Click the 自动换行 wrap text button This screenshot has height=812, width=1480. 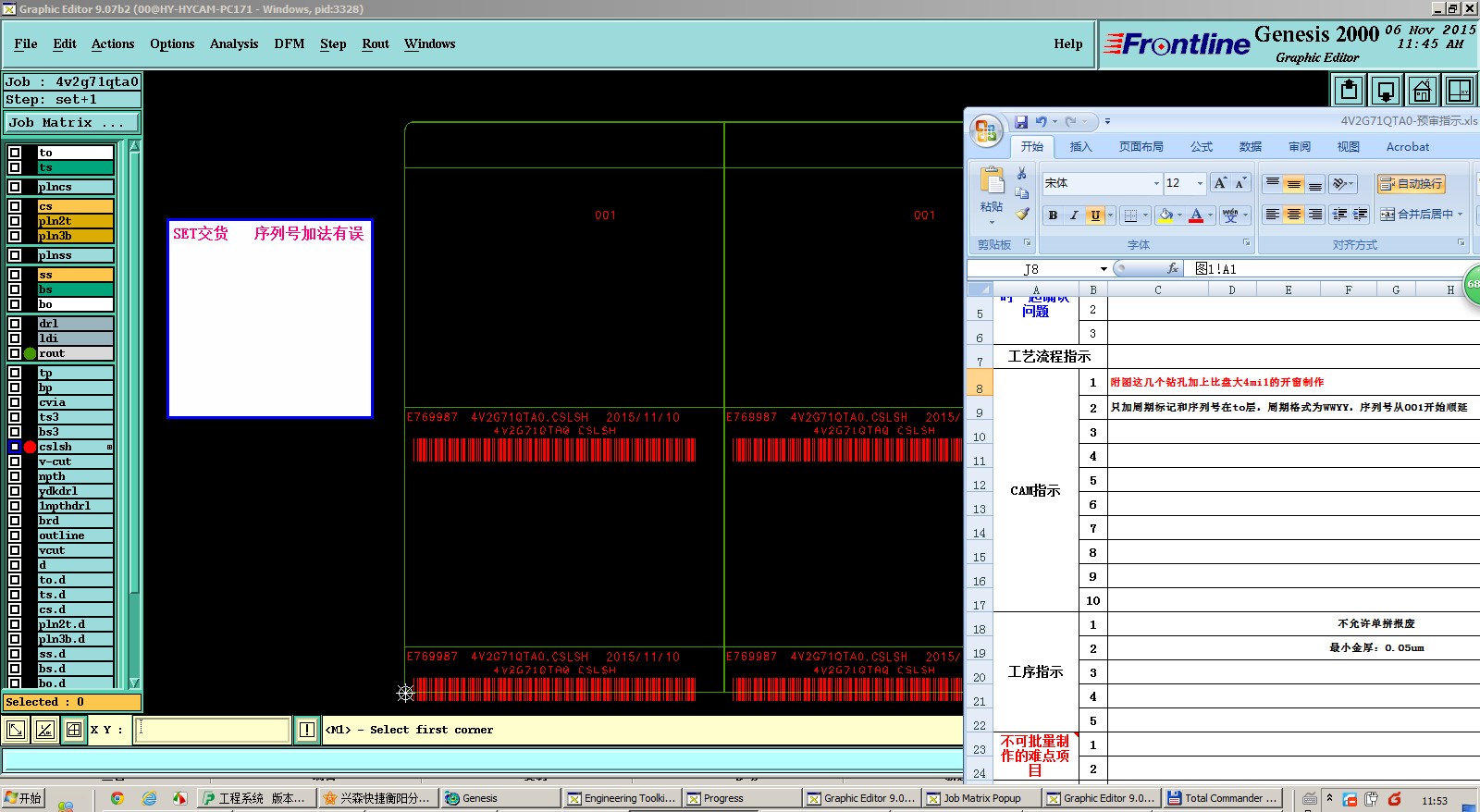(x=1411, y=184)
